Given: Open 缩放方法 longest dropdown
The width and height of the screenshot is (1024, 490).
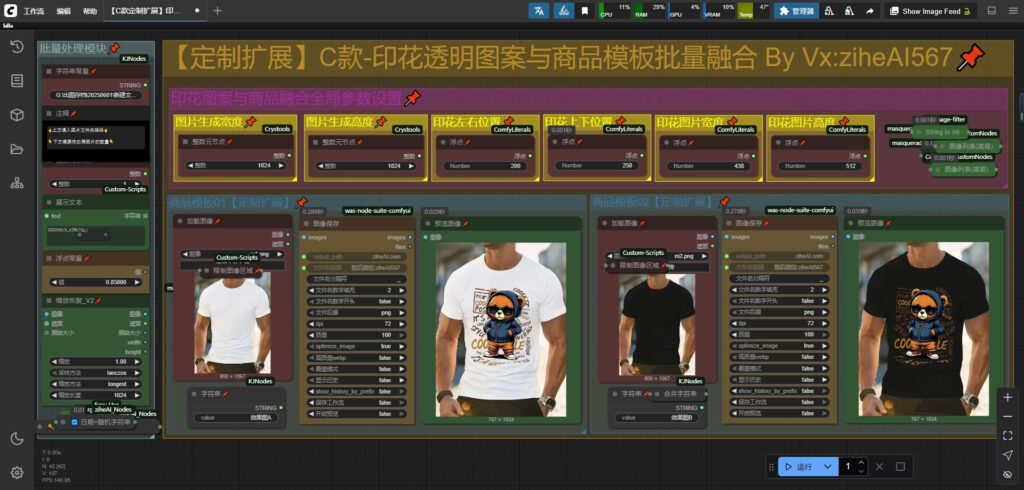Looking at the screenshot, I should [96, 384].
